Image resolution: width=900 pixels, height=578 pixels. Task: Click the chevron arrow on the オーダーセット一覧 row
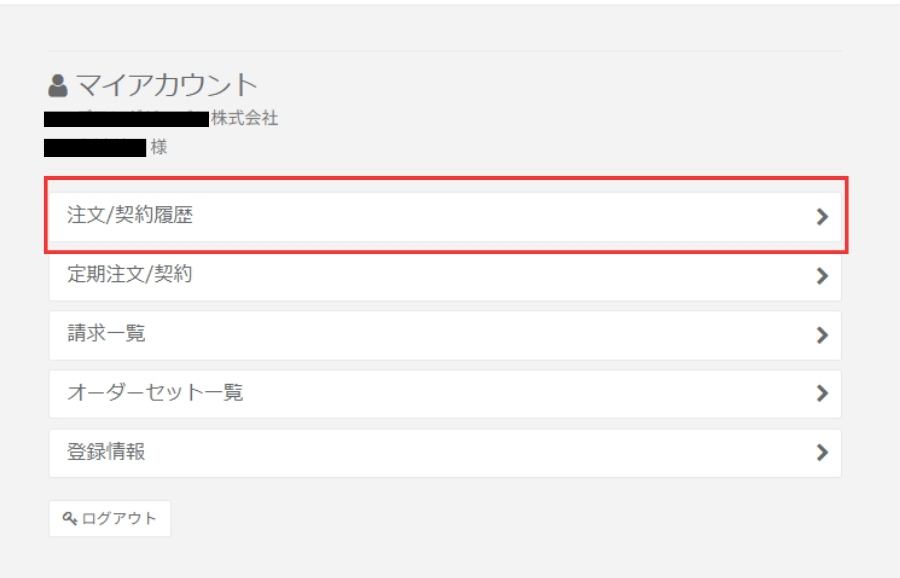pyautogui.click(x=823, y=393)
